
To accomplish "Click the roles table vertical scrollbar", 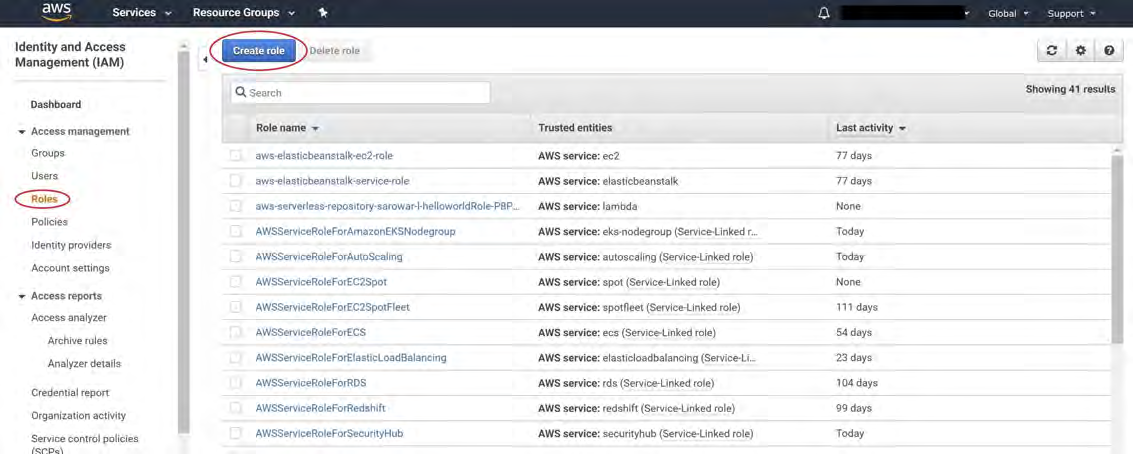I will click(x=1119, y=249).
